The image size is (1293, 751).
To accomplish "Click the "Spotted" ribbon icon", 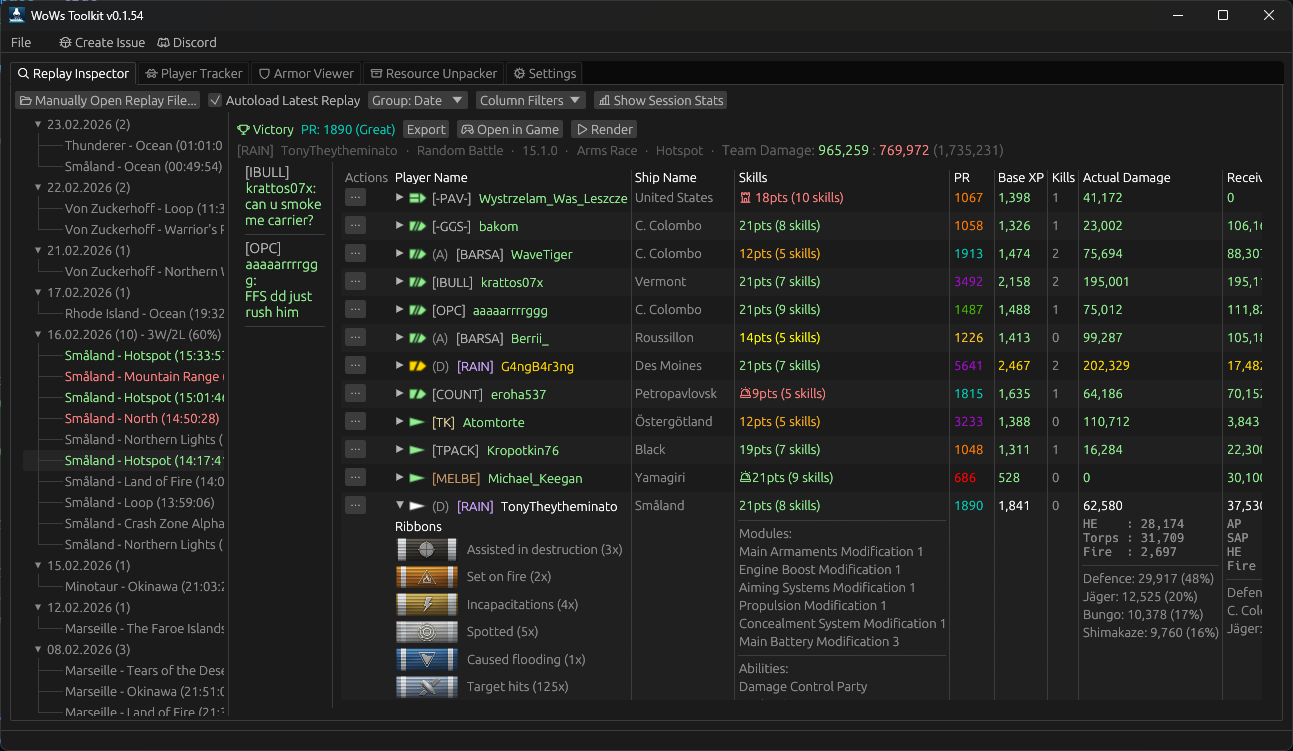I will click(426, 631).
